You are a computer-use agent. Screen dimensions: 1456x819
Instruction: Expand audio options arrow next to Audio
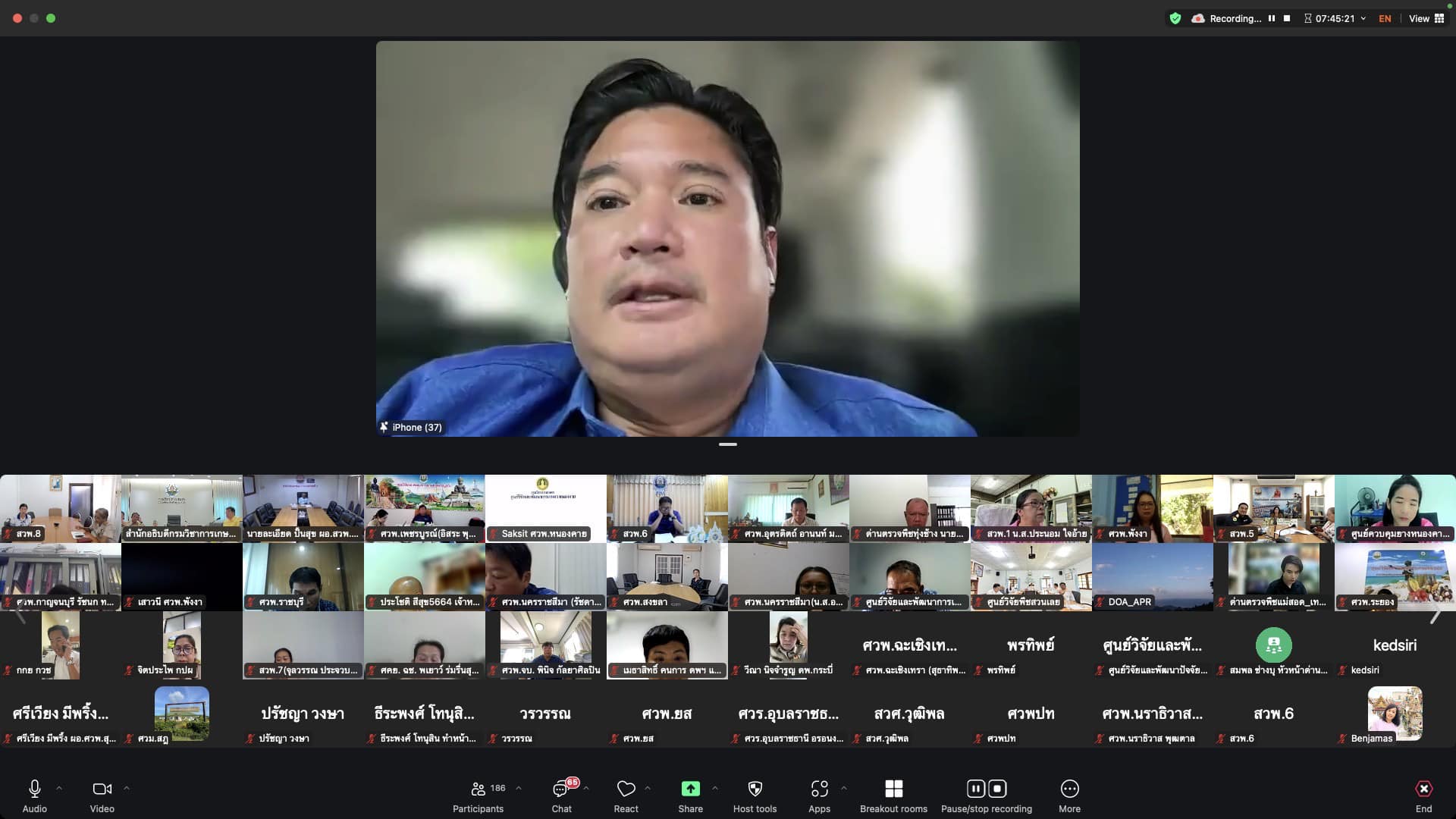(59, 788)
